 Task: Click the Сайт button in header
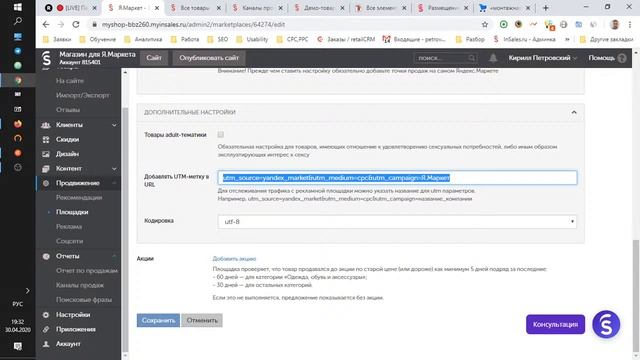(154, 58)
